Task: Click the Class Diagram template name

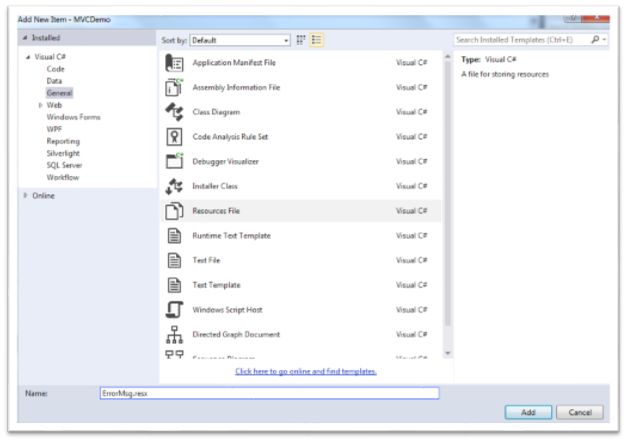Action: [x=216, y=112]
